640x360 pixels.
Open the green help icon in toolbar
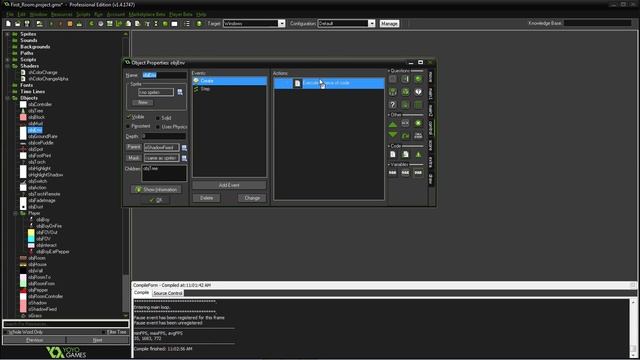[199, 24]
